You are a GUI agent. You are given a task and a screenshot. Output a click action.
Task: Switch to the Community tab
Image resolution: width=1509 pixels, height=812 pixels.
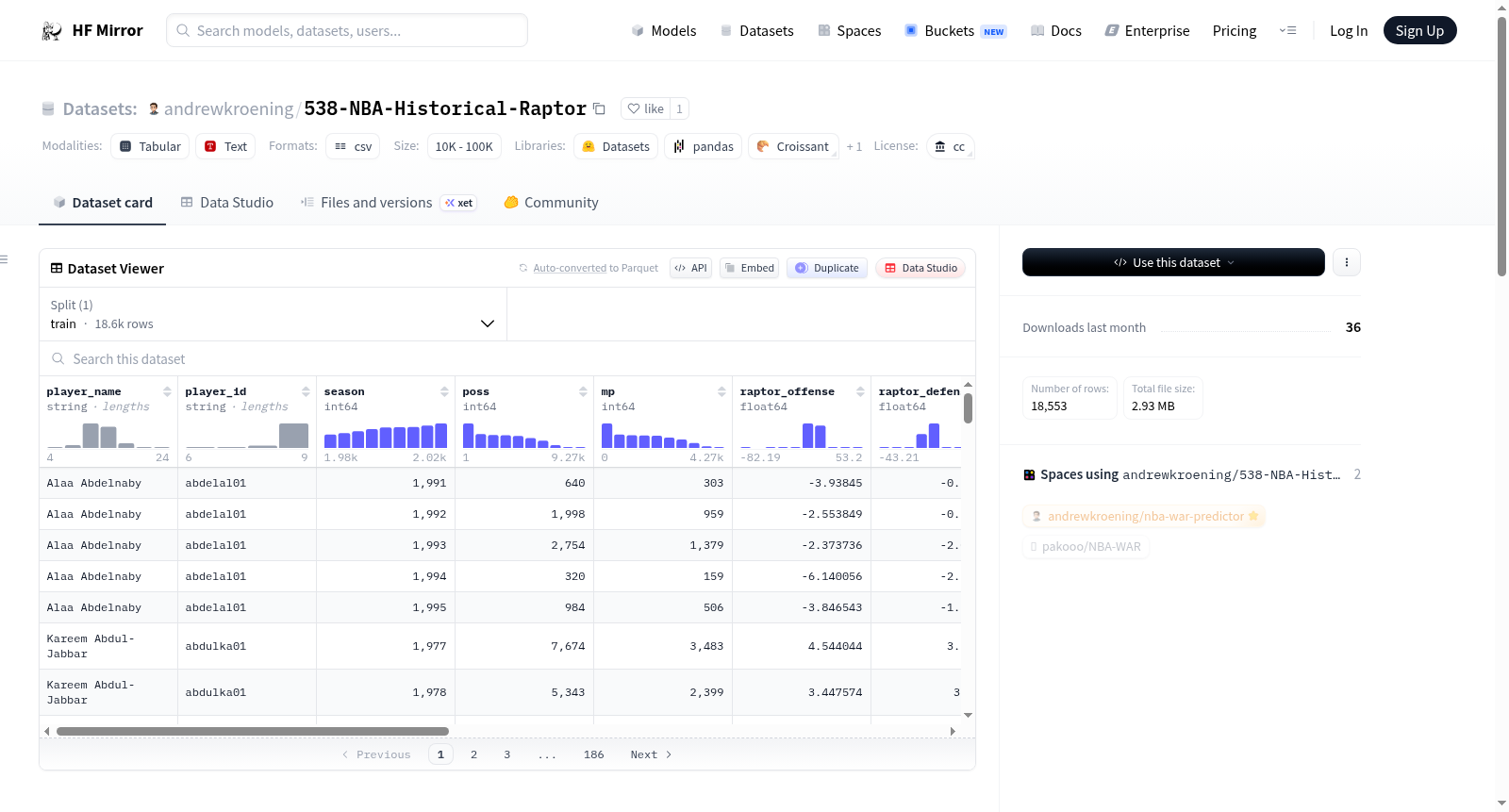click(x=551, y=203)
